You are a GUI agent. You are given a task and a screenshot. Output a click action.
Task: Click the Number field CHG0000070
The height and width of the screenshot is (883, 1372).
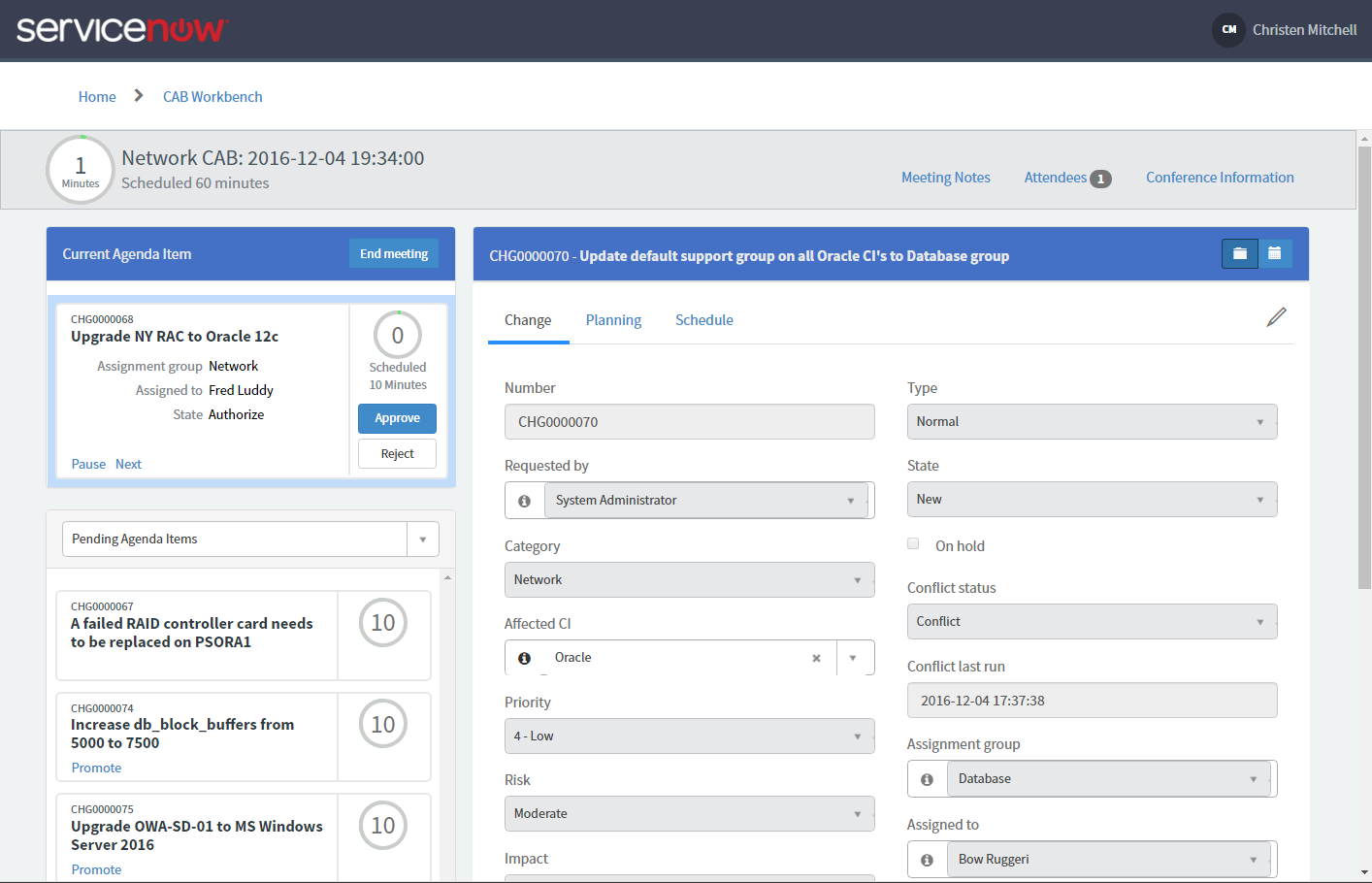pos(689,422)
